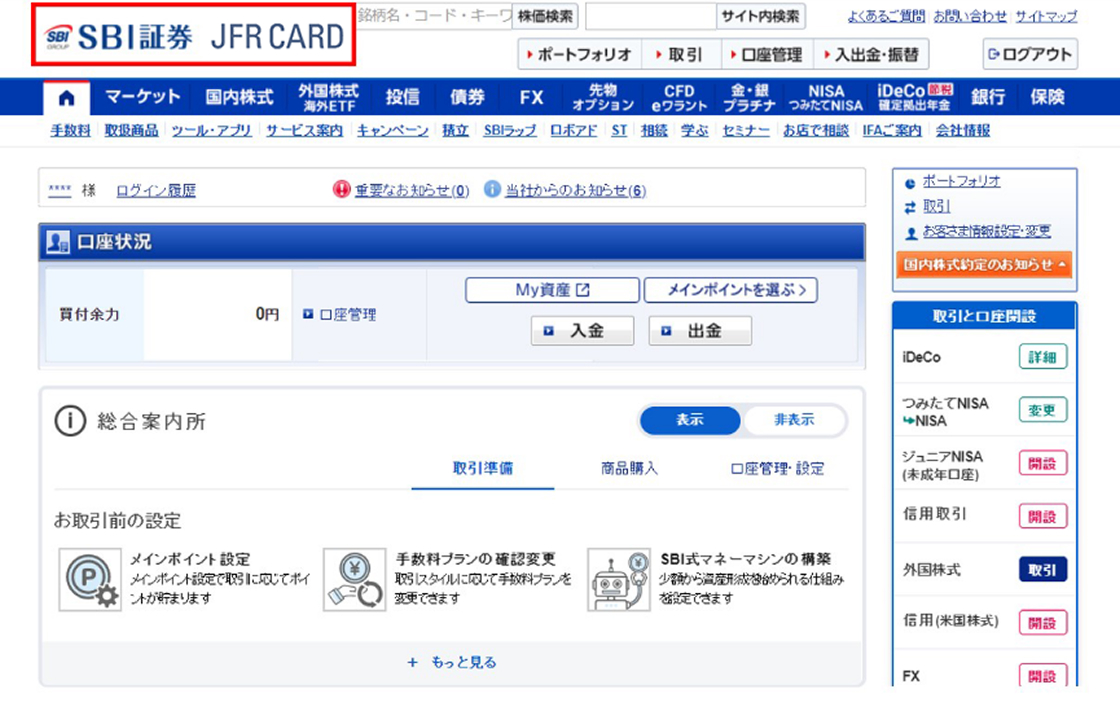The height and width of the screenshot is (720, 1120).
Task: Click the ログイン履歴 link
Action: click(156, 191)
